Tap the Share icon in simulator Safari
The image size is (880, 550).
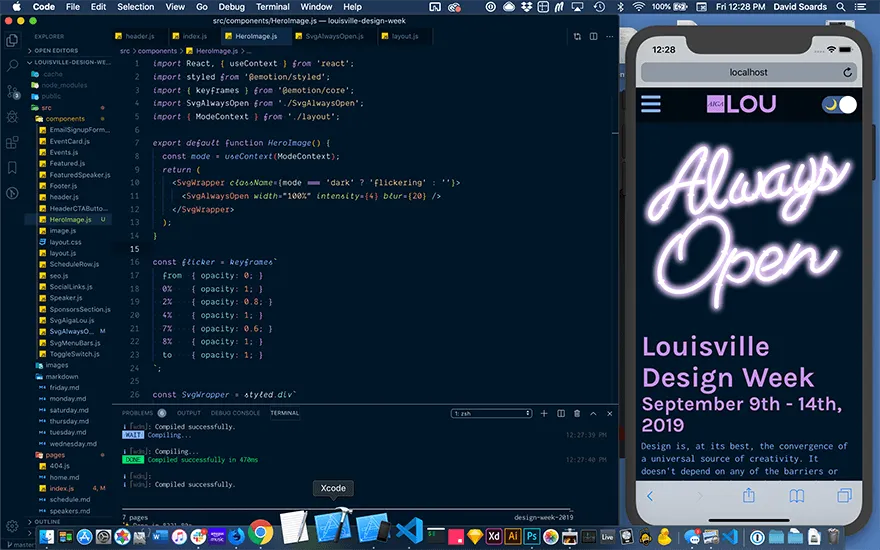click(749, 495)
